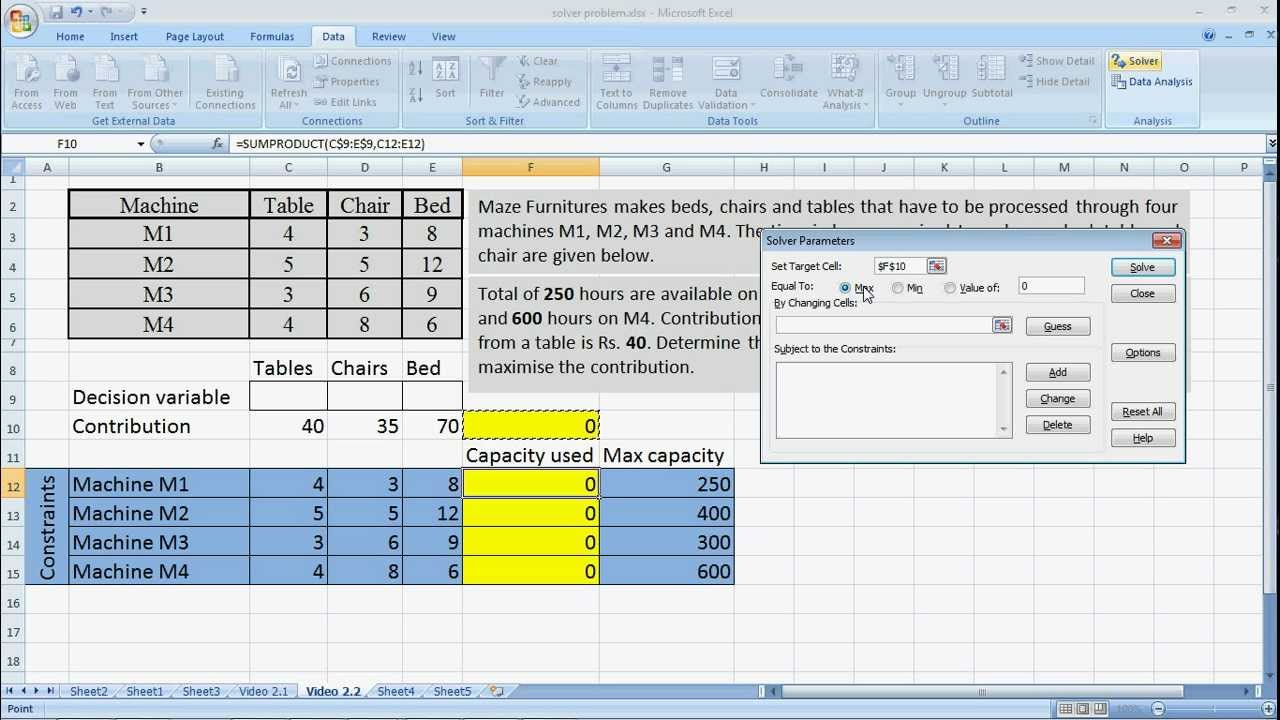Open the Video 2.1 worksheet tab

coord(264,691)
